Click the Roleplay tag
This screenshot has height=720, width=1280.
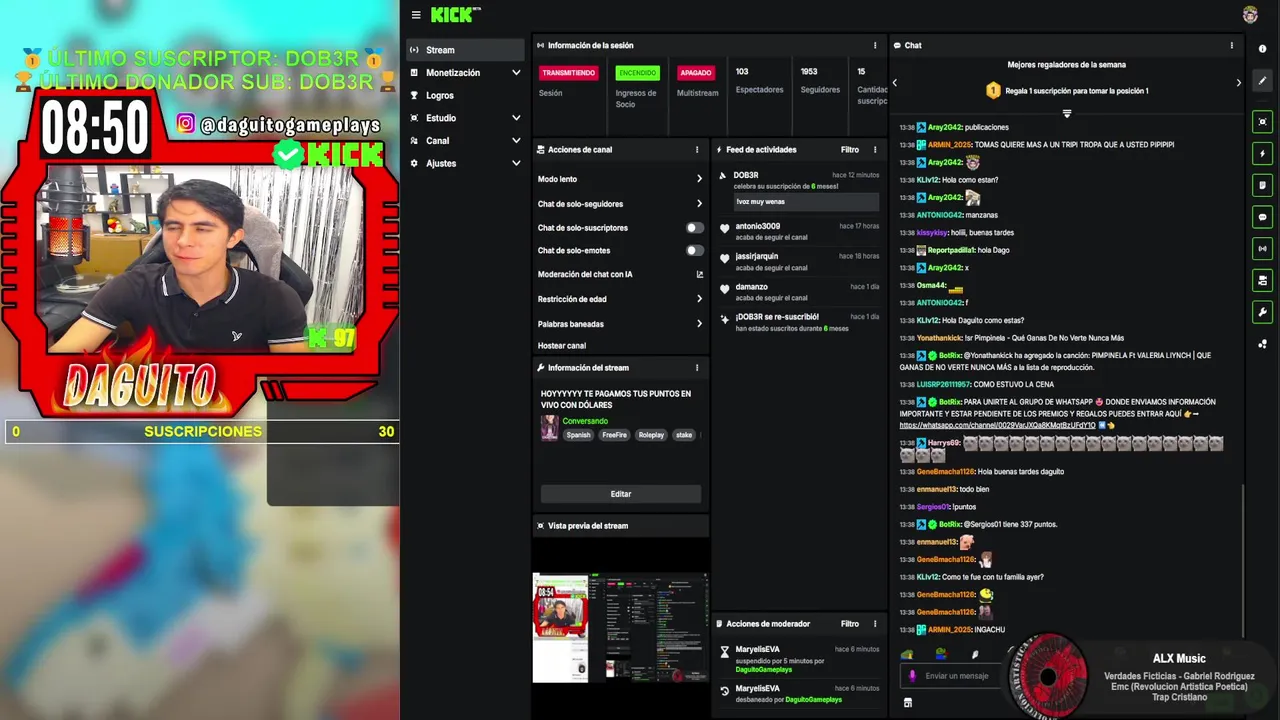[x=651, y=435]
